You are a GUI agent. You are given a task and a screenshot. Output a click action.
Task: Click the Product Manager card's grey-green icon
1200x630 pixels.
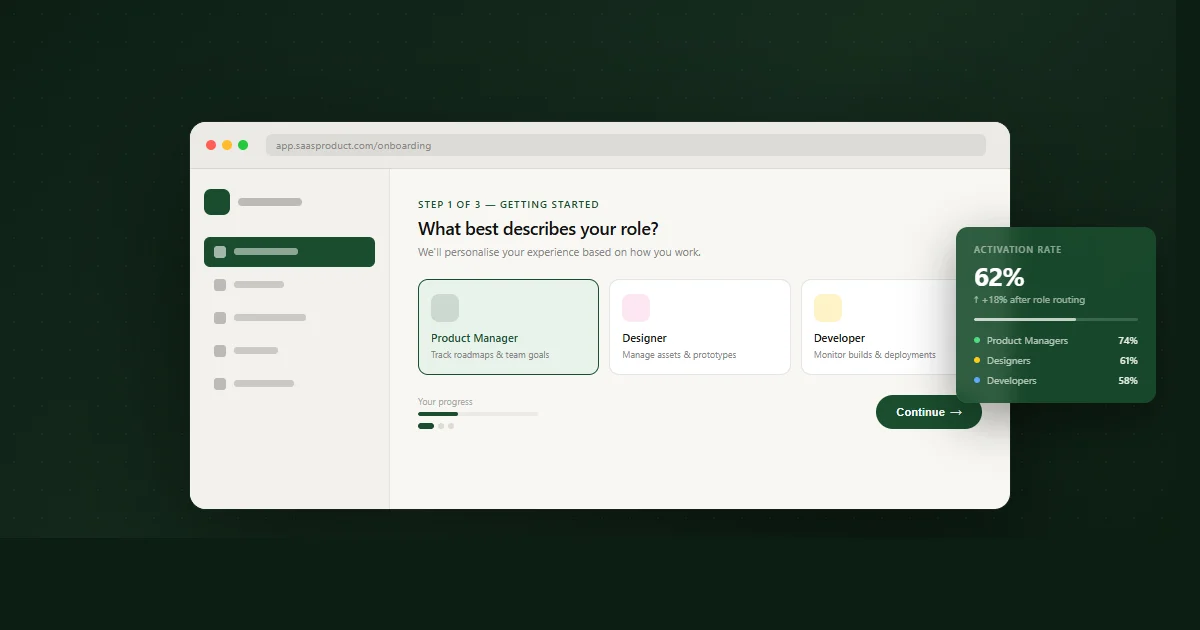(x=445, y=308)
